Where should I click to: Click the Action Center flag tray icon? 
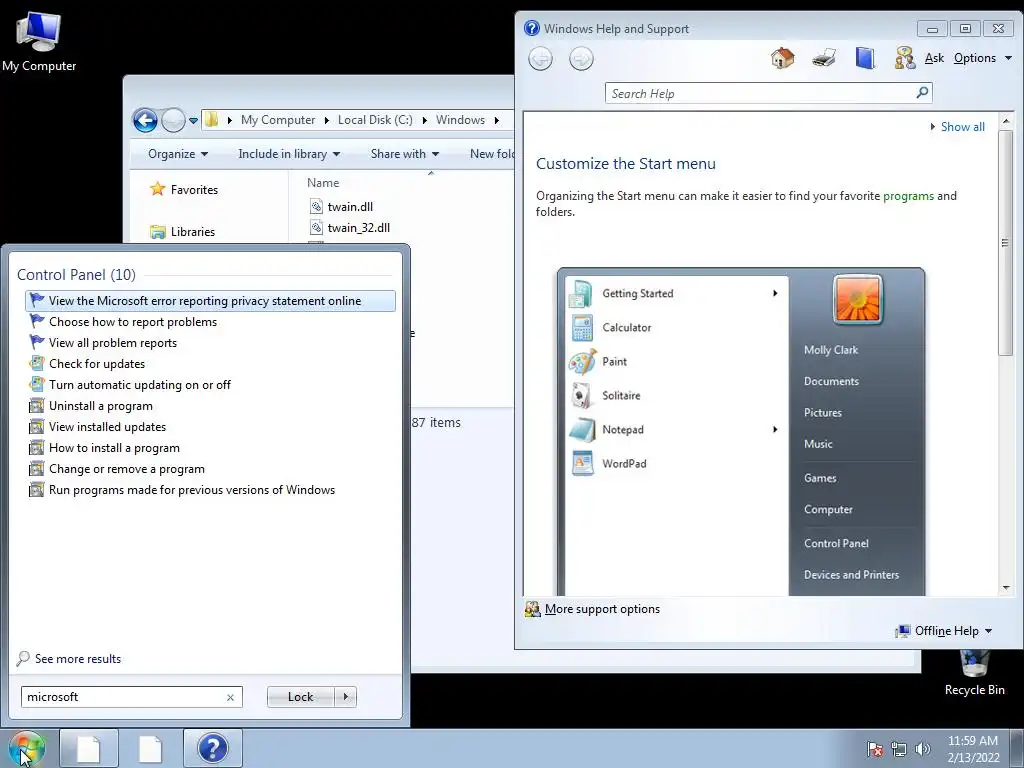point(875,749)
